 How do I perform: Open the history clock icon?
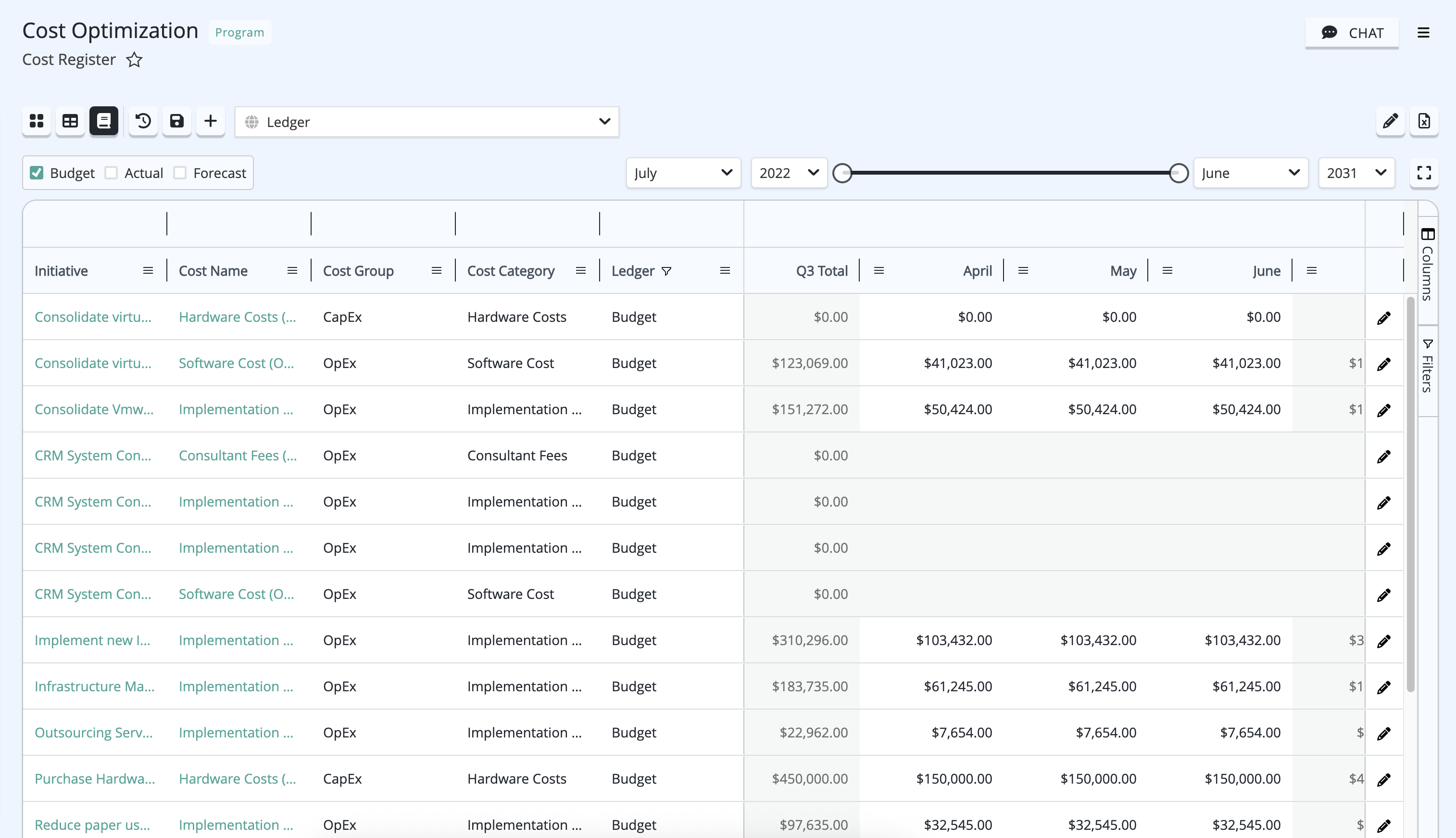[143, 121]
